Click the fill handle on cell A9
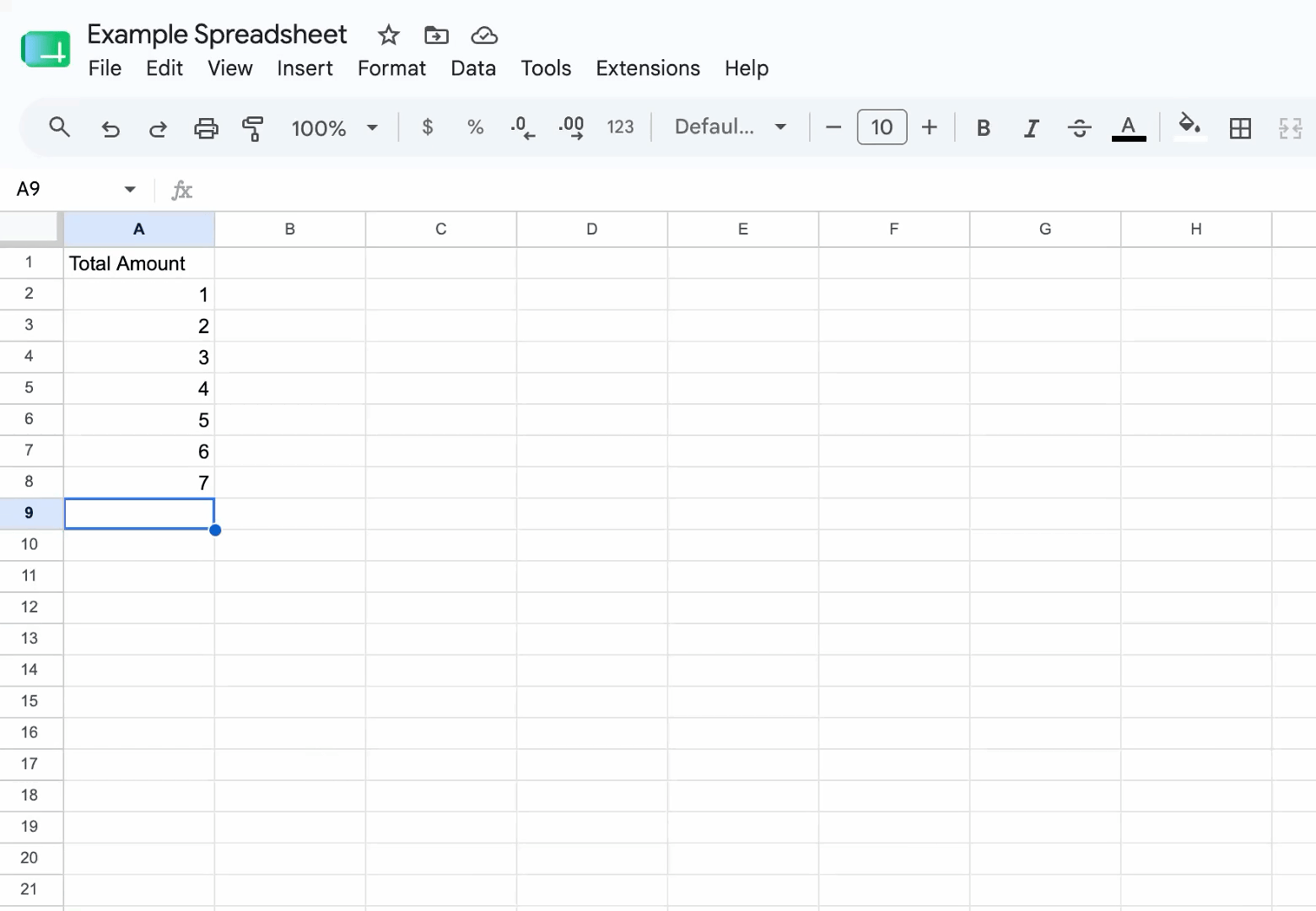 click(215, 530)
